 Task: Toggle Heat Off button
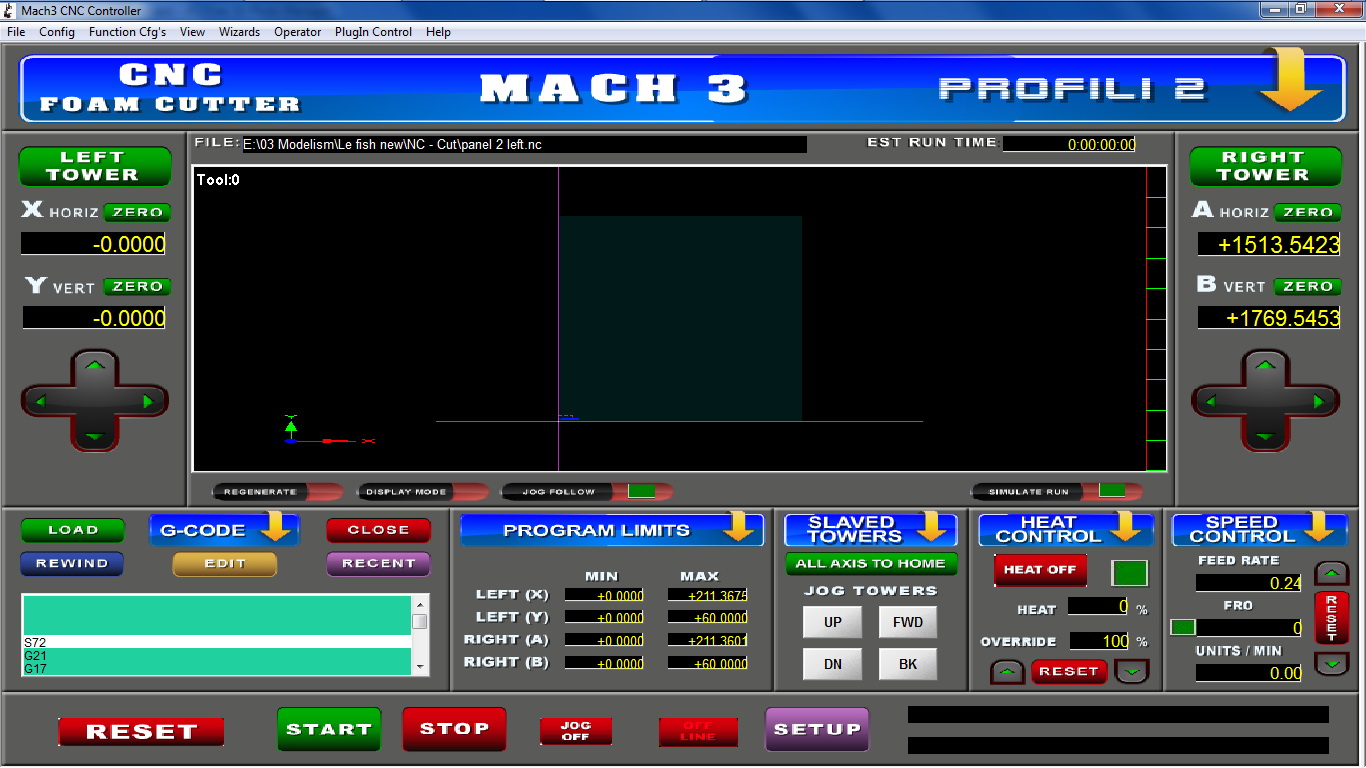click(x=1040, y=570)
